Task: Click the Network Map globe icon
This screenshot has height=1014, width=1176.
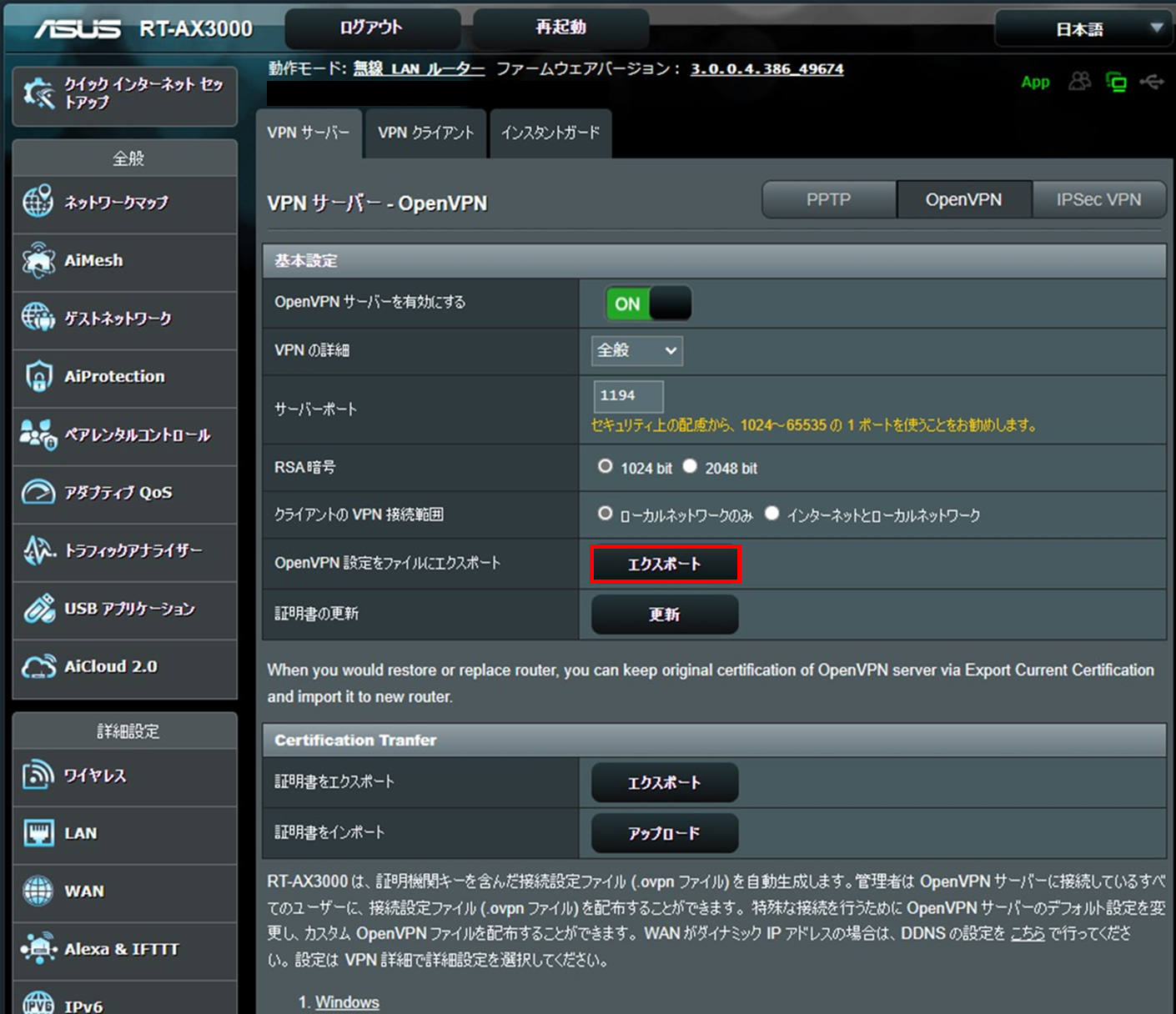Action: pos(38,202)
